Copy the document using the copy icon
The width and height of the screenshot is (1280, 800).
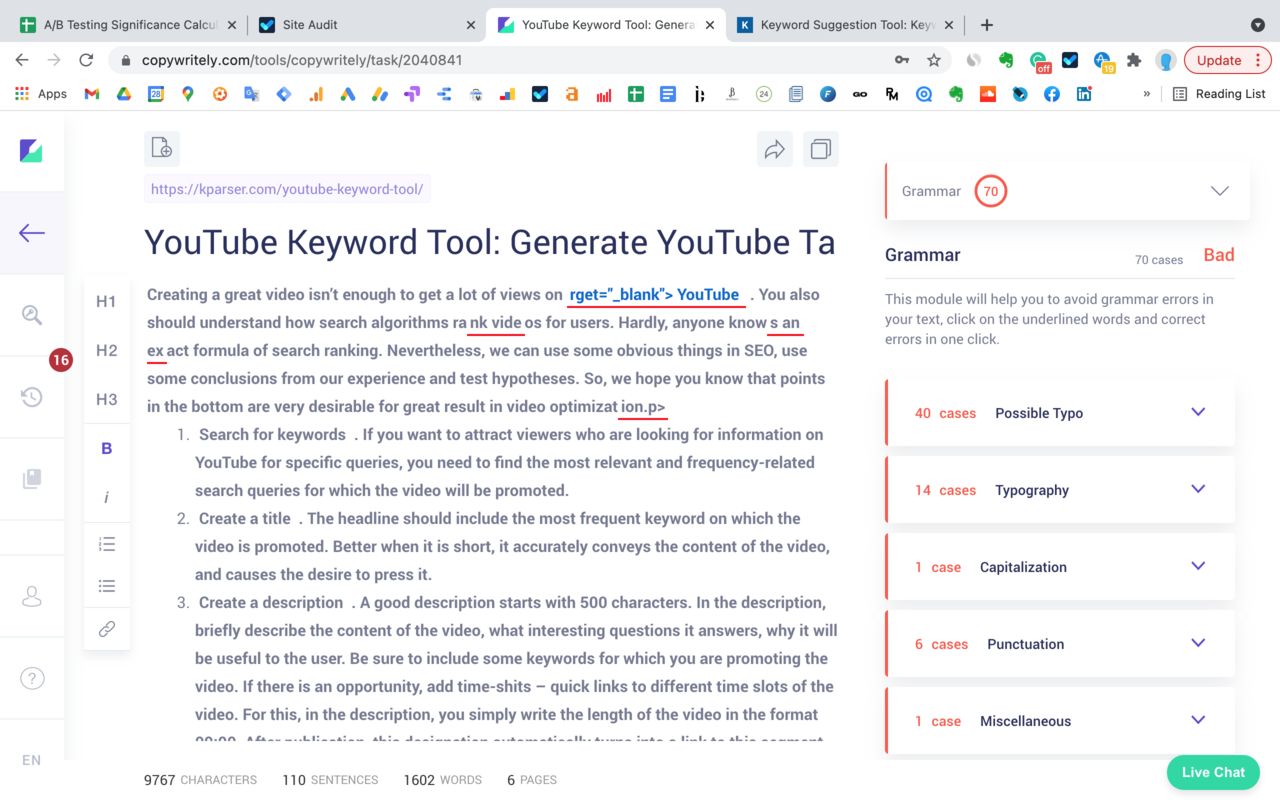point(820,148)
